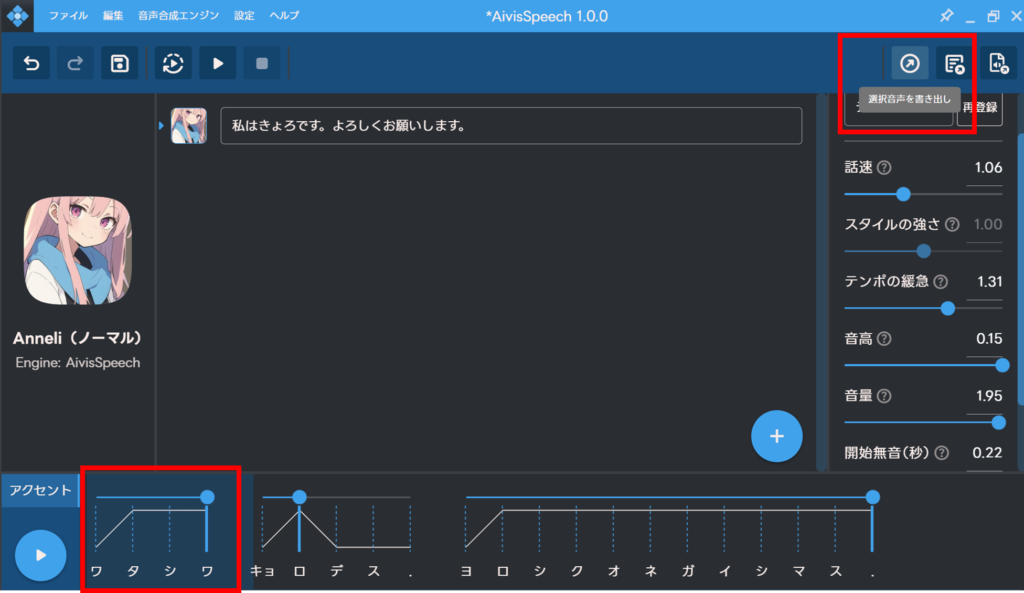1024x593 pixels.
Task: Open the ヘルプ menu
Action: [x=285, y=16]
